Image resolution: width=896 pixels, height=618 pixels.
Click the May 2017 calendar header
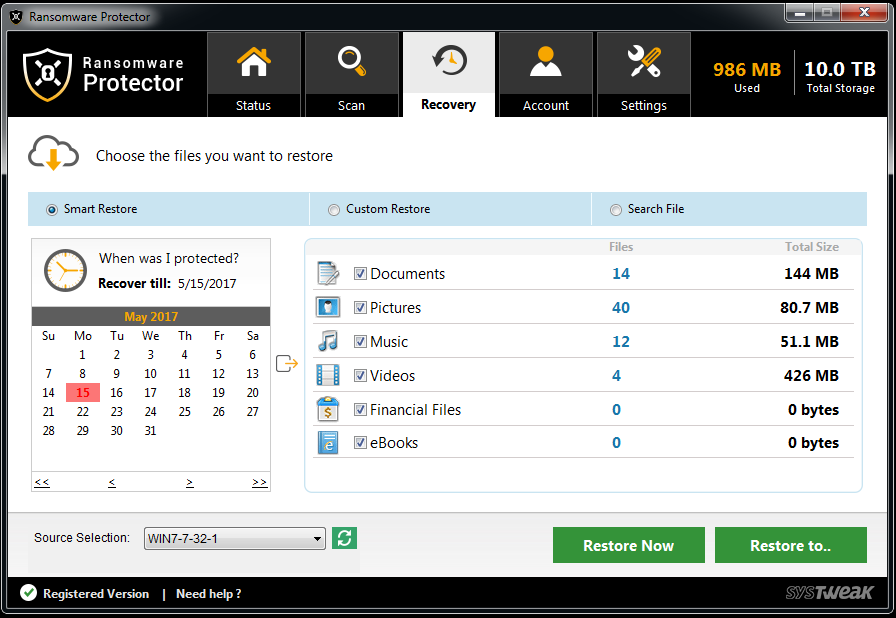coord(151,316)
